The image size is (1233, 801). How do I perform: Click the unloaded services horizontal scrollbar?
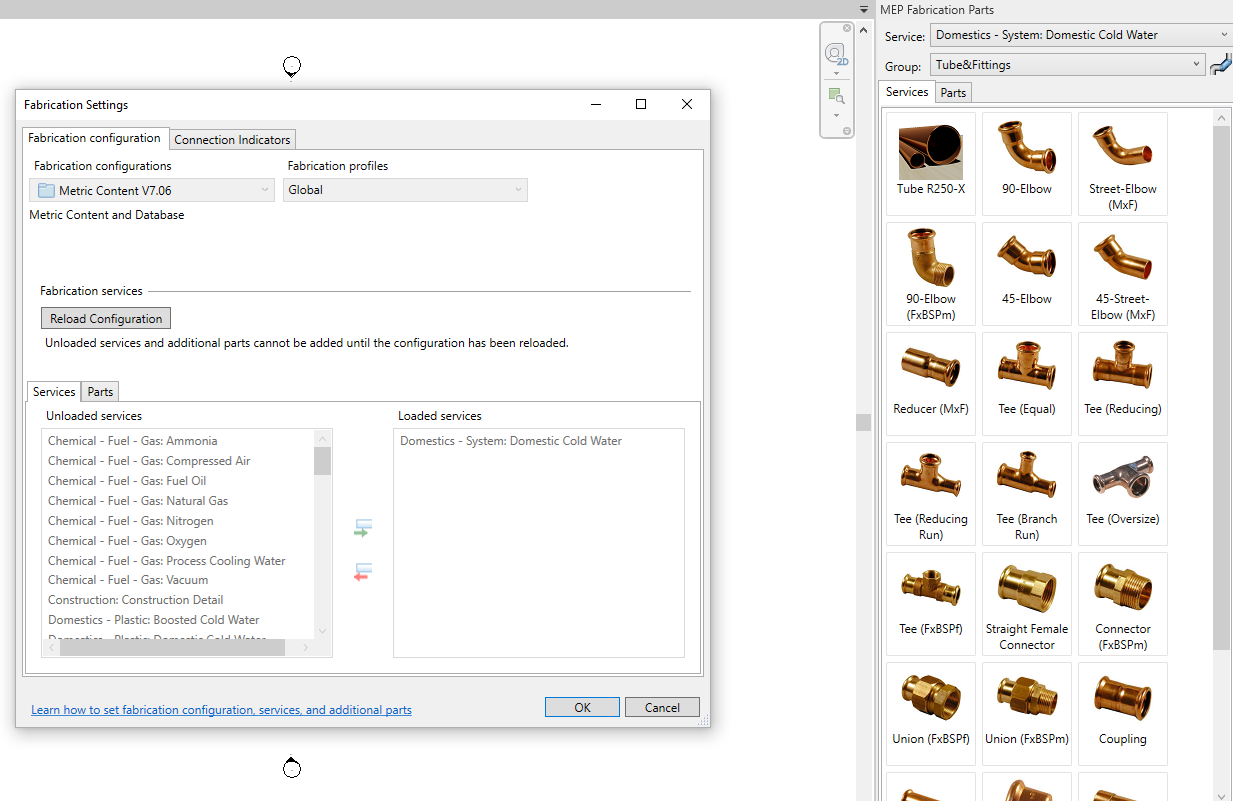173,648
